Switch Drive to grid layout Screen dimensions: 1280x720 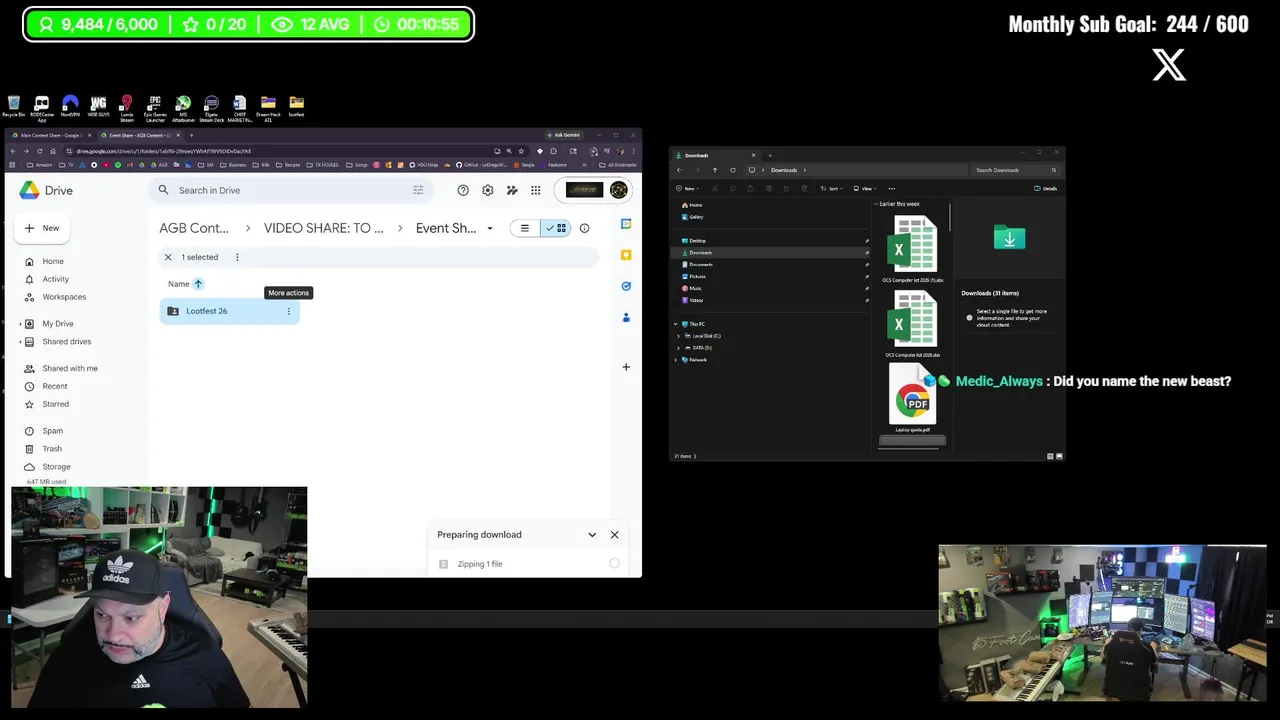[556, 228]
